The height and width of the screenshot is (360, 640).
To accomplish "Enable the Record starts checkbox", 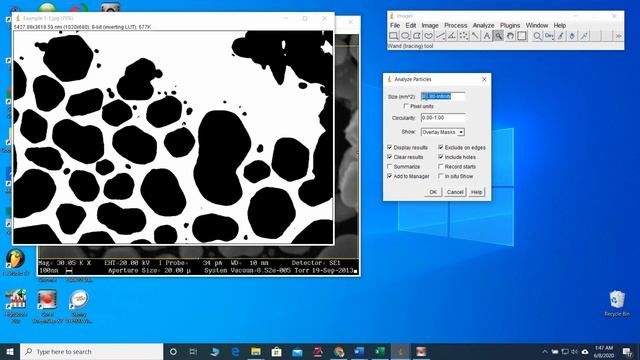I will coord(441,167).
